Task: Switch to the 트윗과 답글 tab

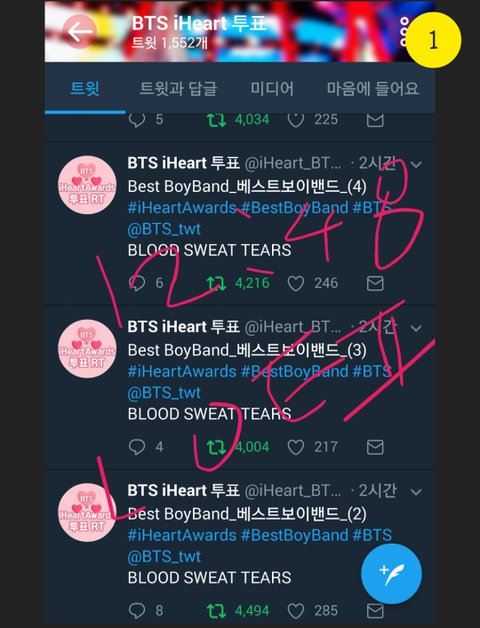Action: click(178, 88)
